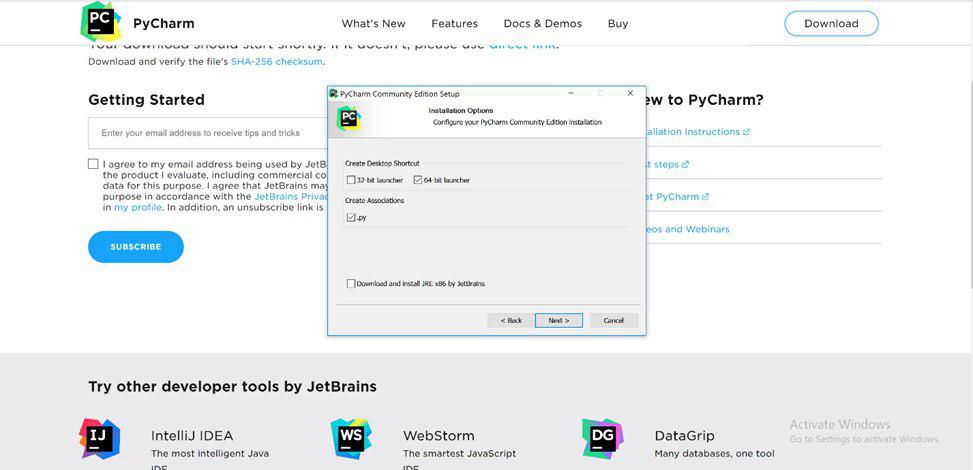Click the PyCharm logo inside setup dialog

(x=347, y=118)
